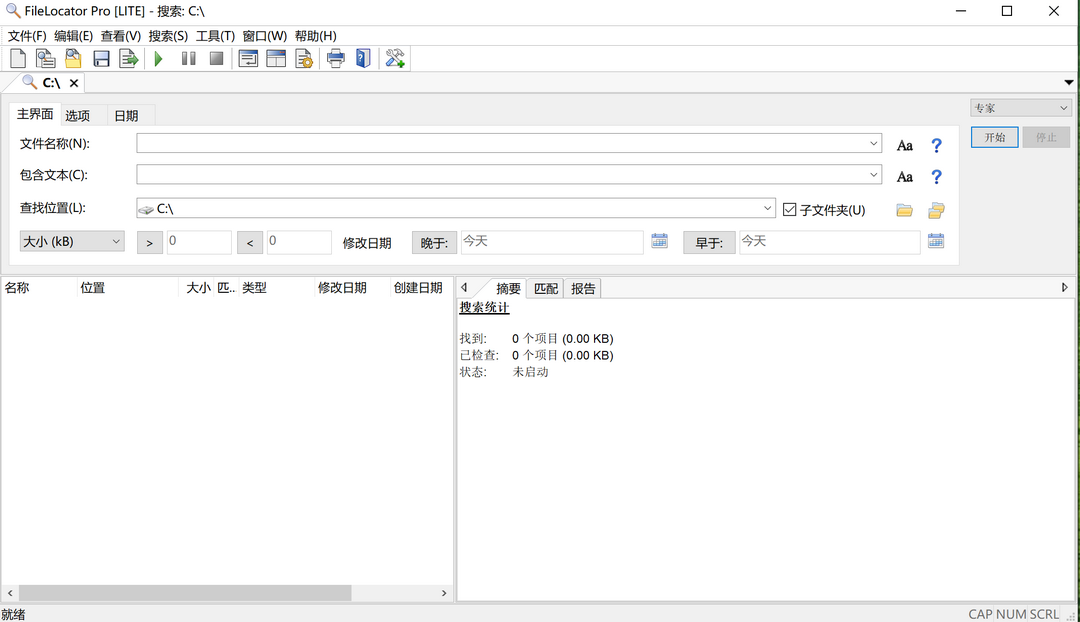This screenshot has height=622, width=1080.
Task: Click the save search floppy disk icon
Action: 101,59
